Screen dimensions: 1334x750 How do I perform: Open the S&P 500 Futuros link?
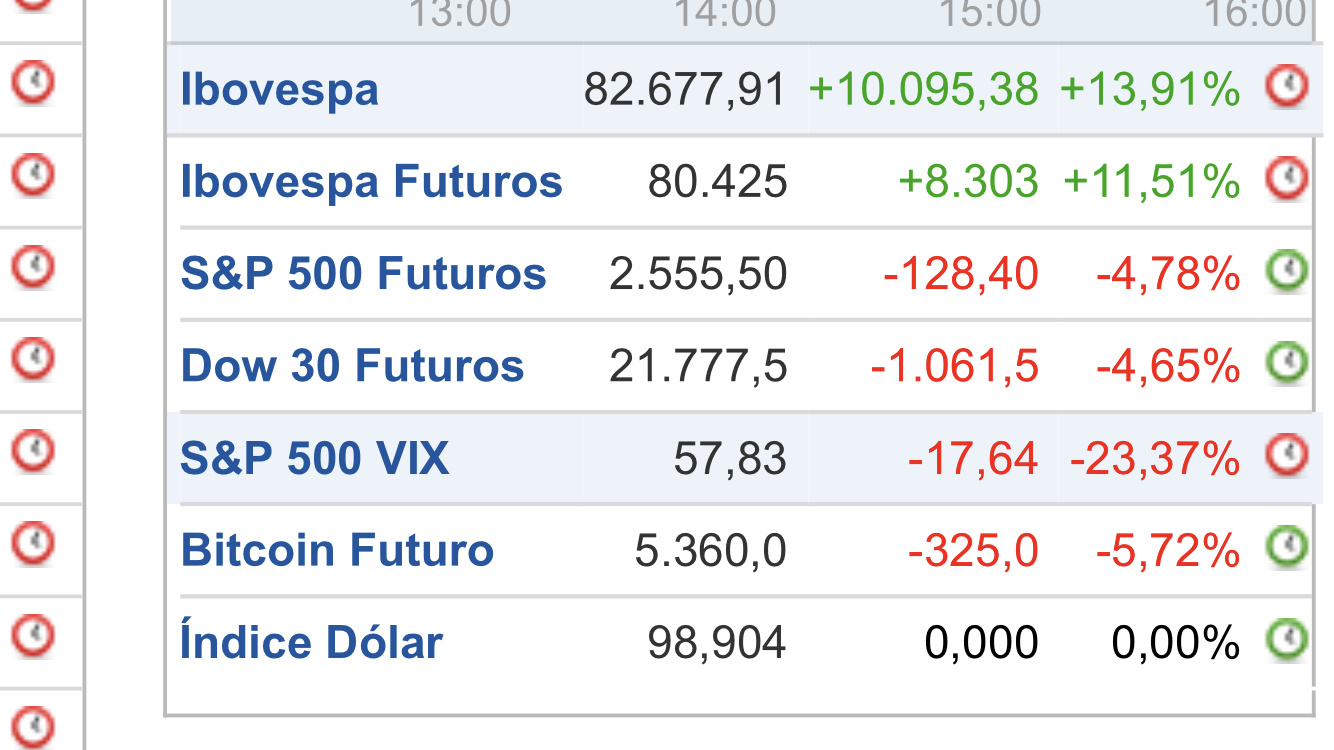[363, 274]
